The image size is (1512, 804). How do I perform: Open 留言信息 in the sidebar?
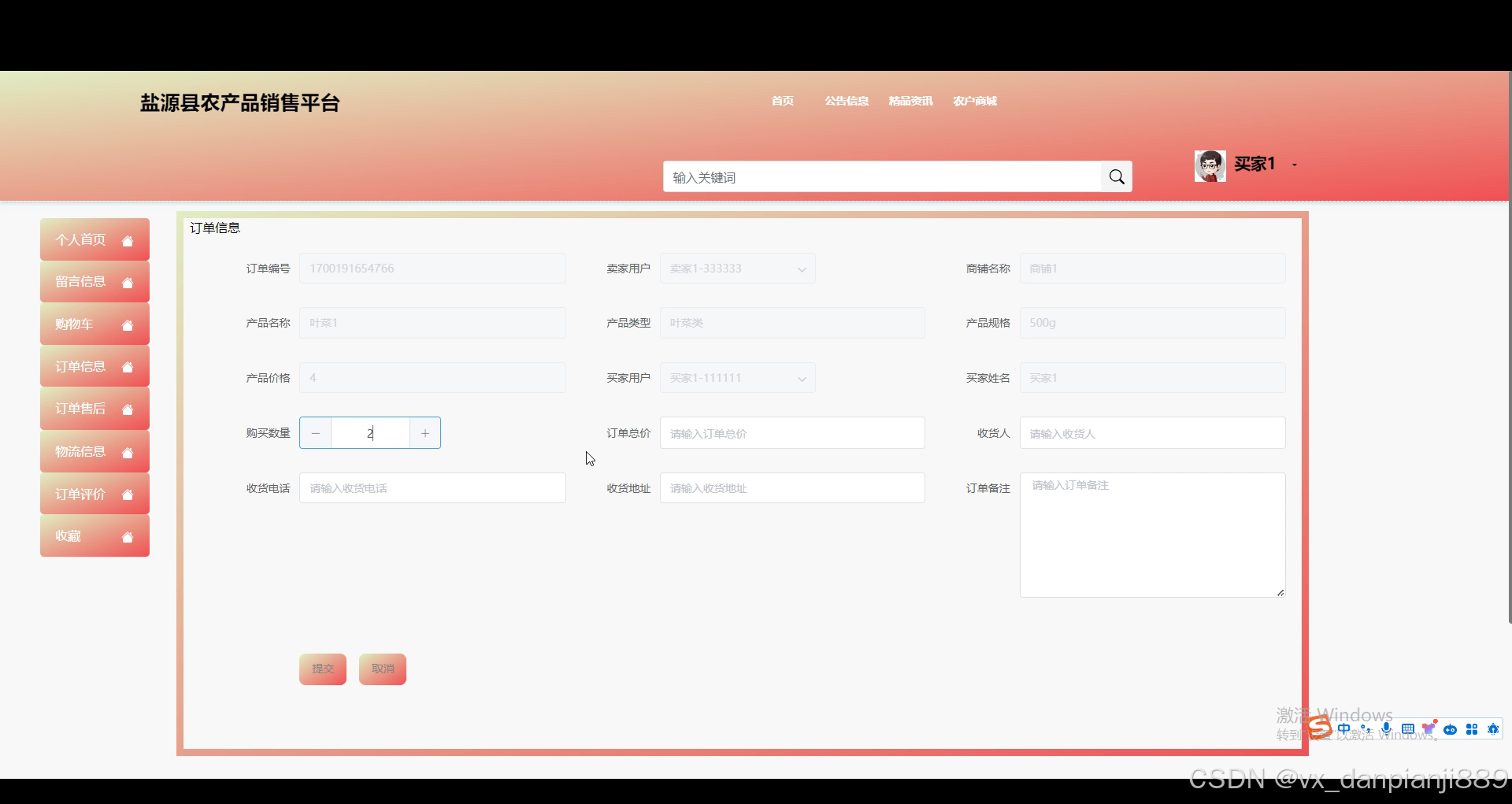pos(94,281)
